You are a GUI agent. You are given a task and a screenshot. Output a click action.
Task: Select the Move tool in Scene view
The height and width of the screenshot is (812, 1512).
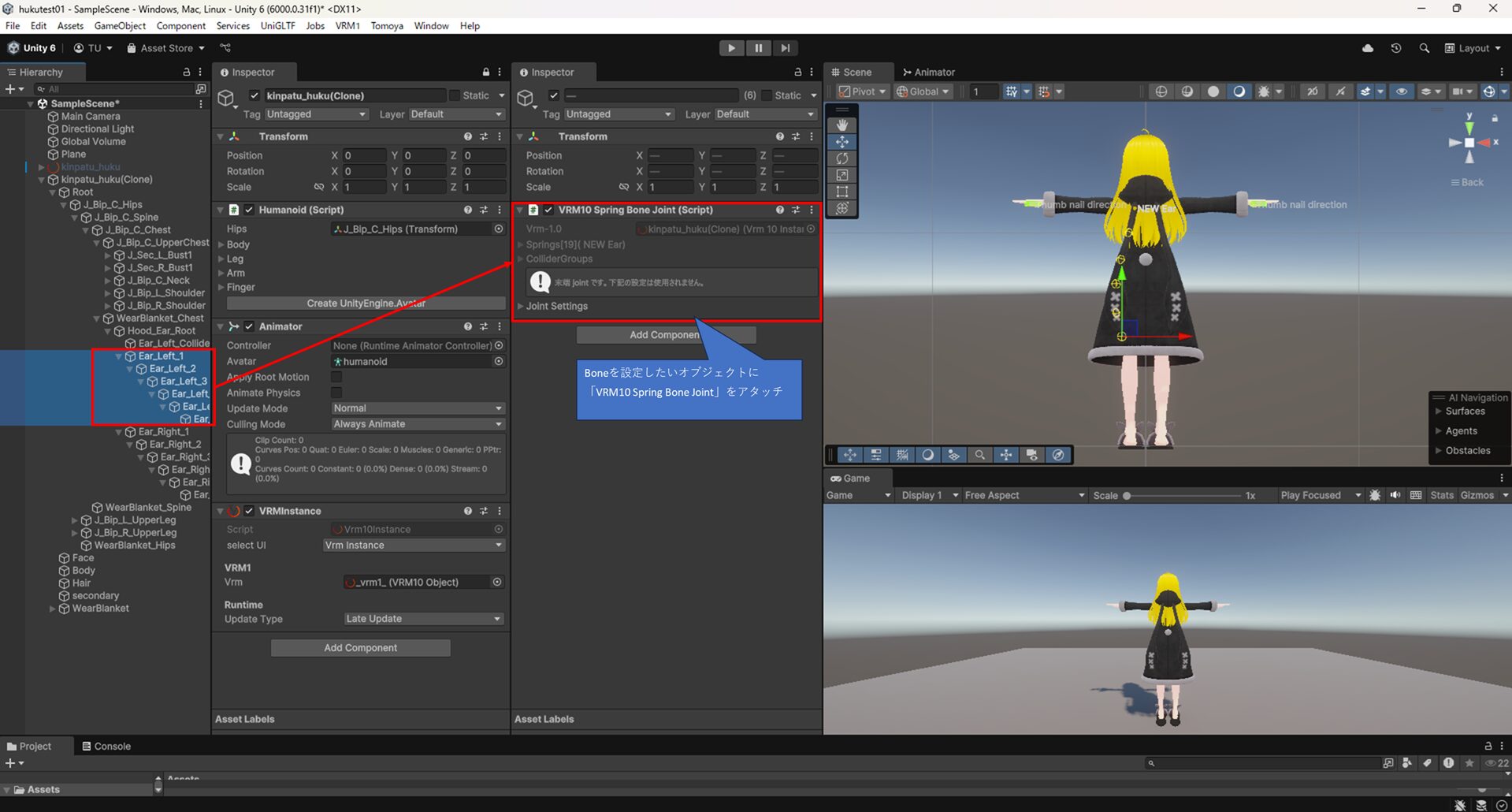point(842,142)
